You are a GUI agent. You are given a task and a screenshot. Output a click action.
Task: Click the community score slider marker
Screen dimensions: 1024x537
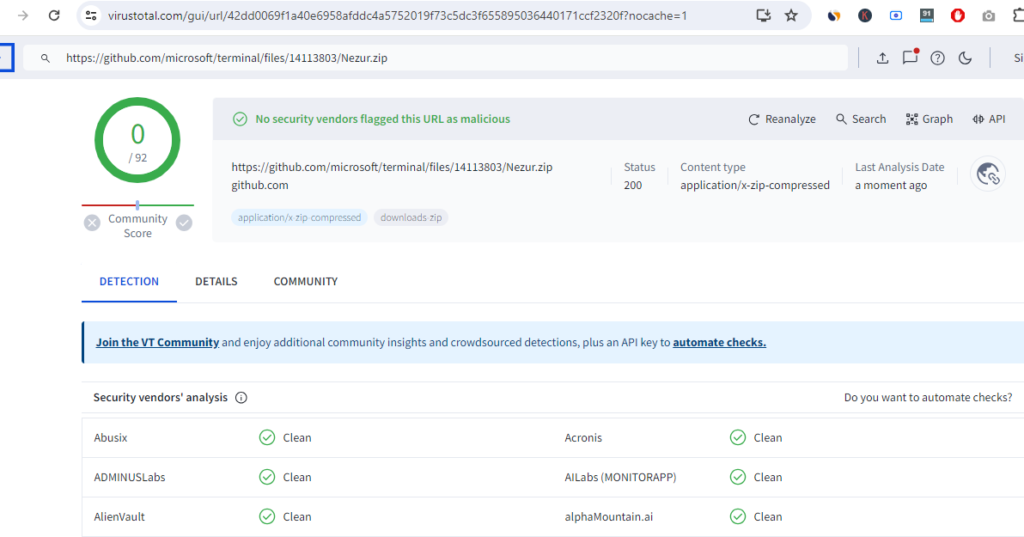(x=137, y=205)
